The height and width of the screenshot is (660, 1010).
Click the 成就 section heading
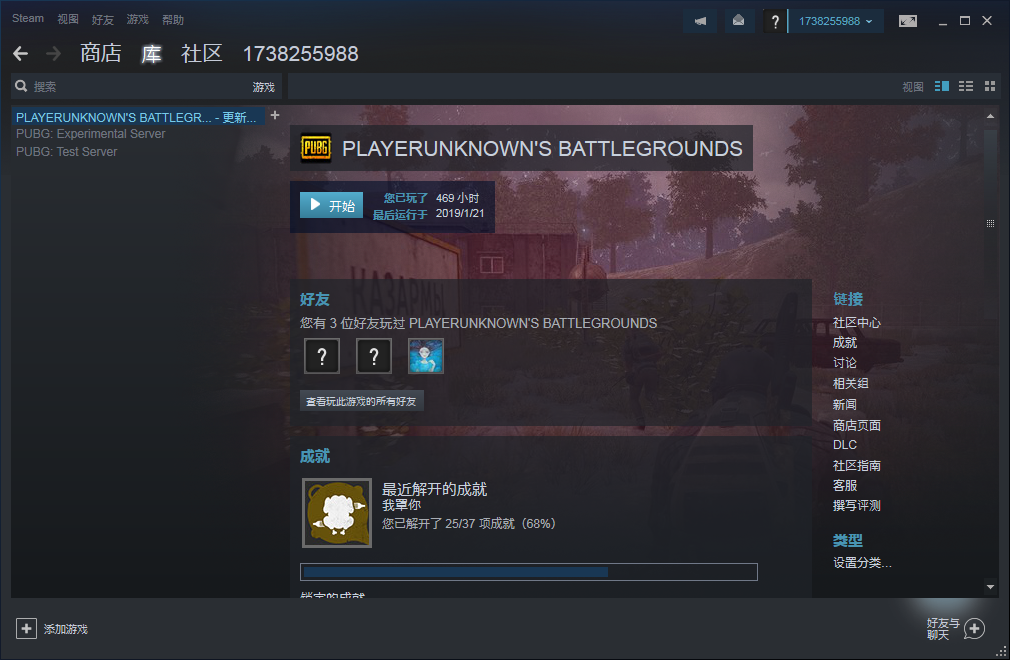point(314,457)
